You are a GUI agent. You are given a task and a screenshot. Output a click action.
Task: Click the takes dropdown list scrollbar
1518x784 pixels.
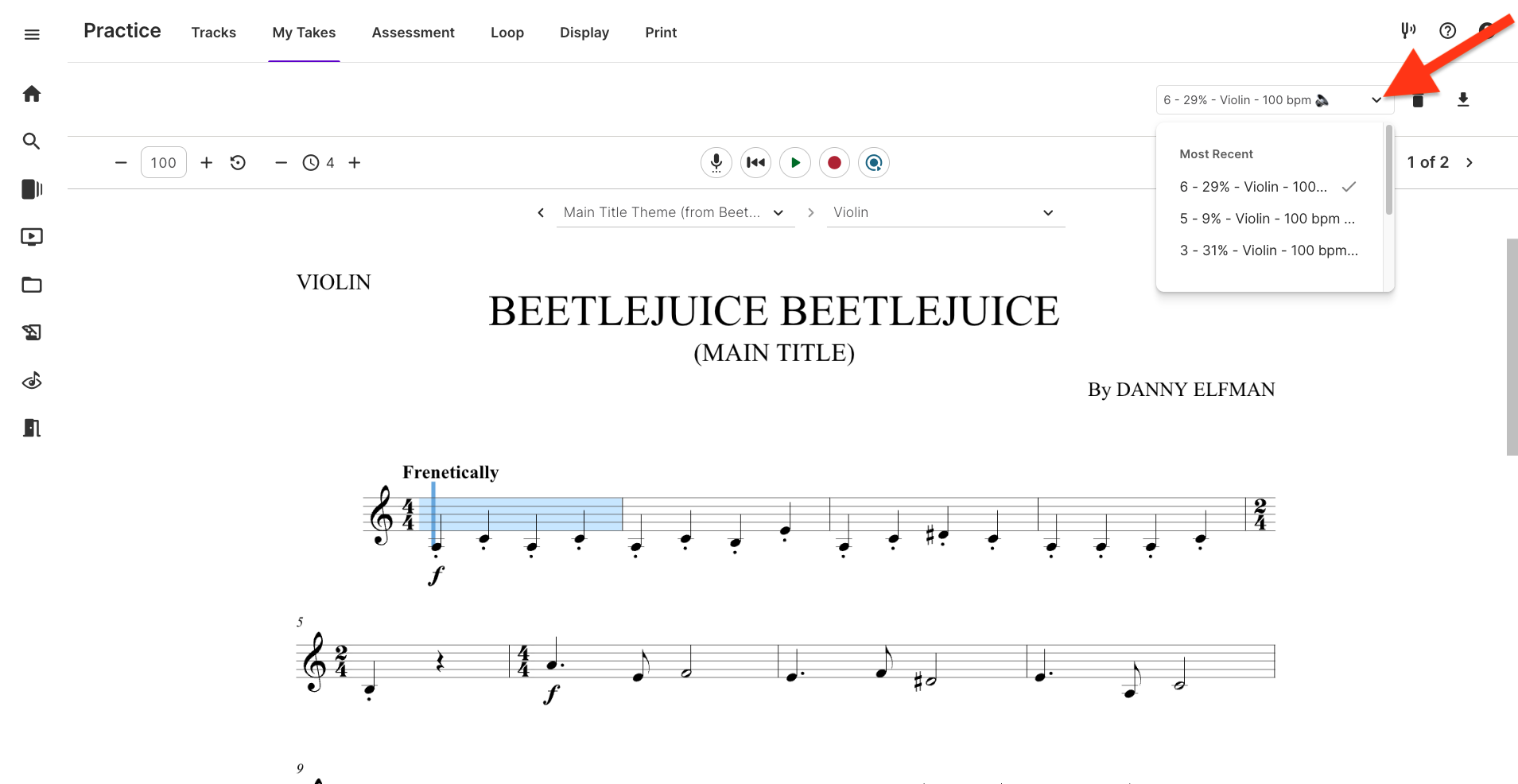click(x=1389, y=169)
